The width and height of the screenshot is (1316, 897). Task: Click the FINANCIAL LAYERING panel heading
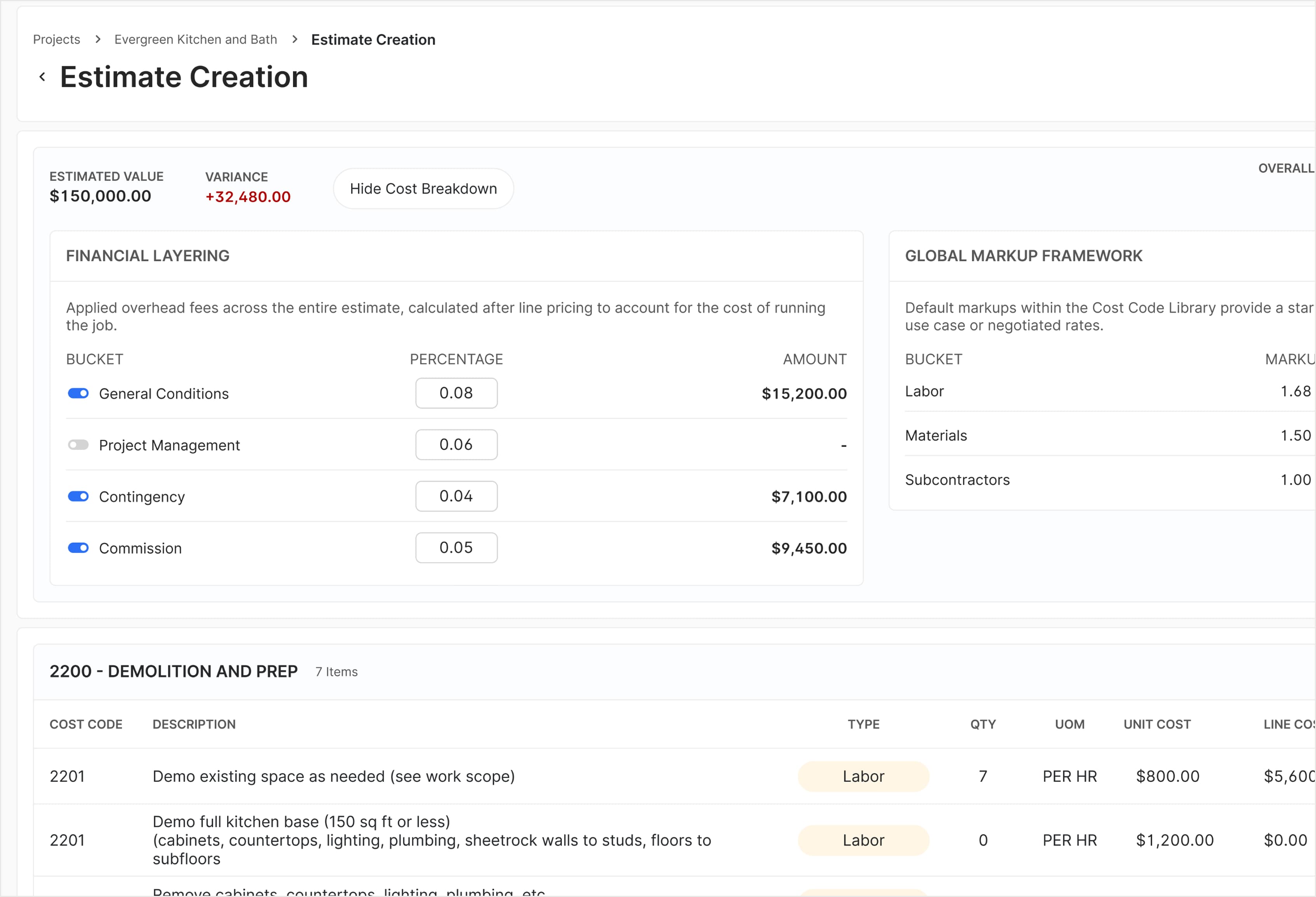point(148,256)
